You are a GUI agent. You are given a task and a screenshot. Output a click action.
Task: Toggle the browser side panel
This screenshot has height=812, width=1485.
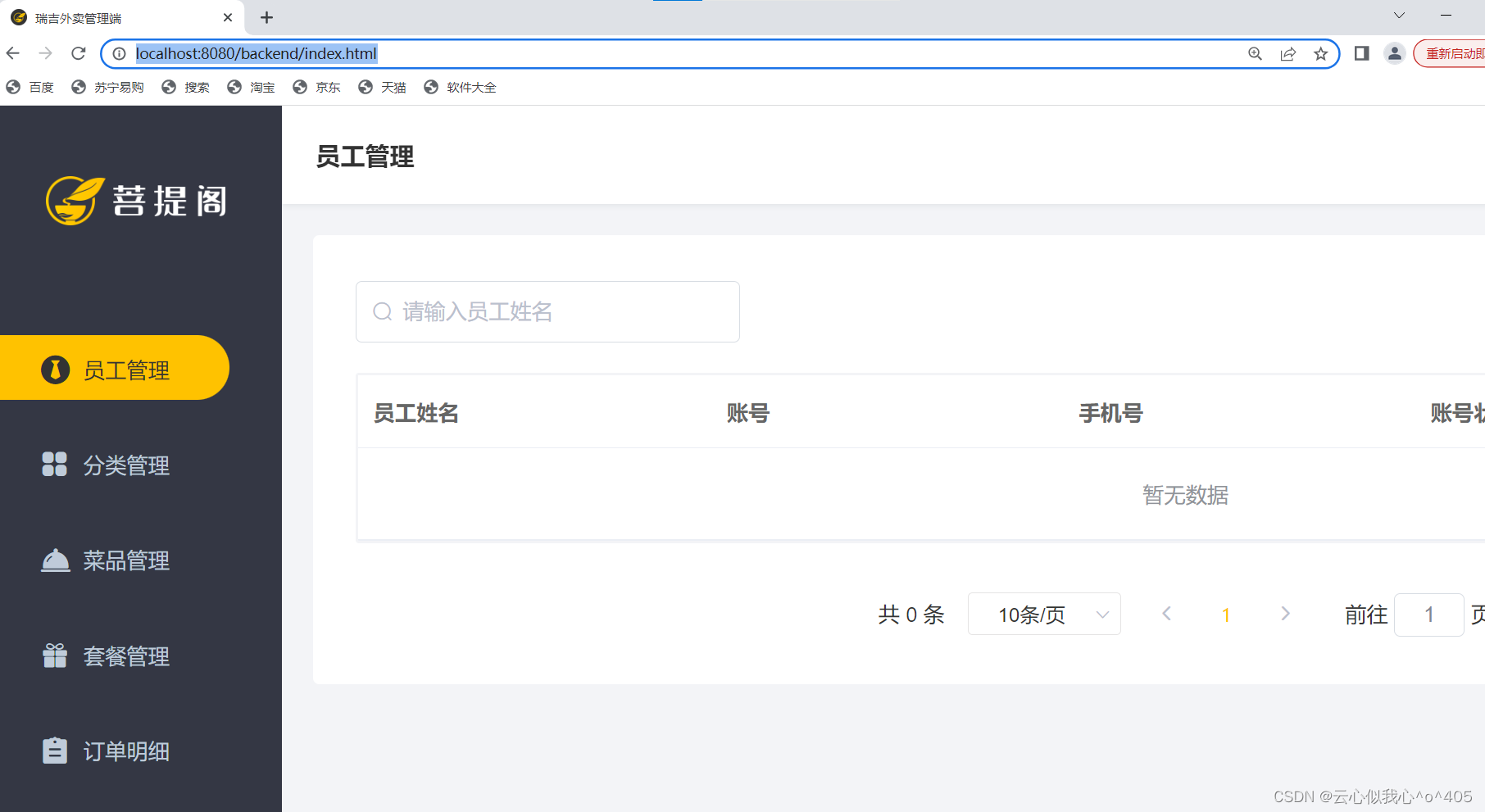point(1361,54)
